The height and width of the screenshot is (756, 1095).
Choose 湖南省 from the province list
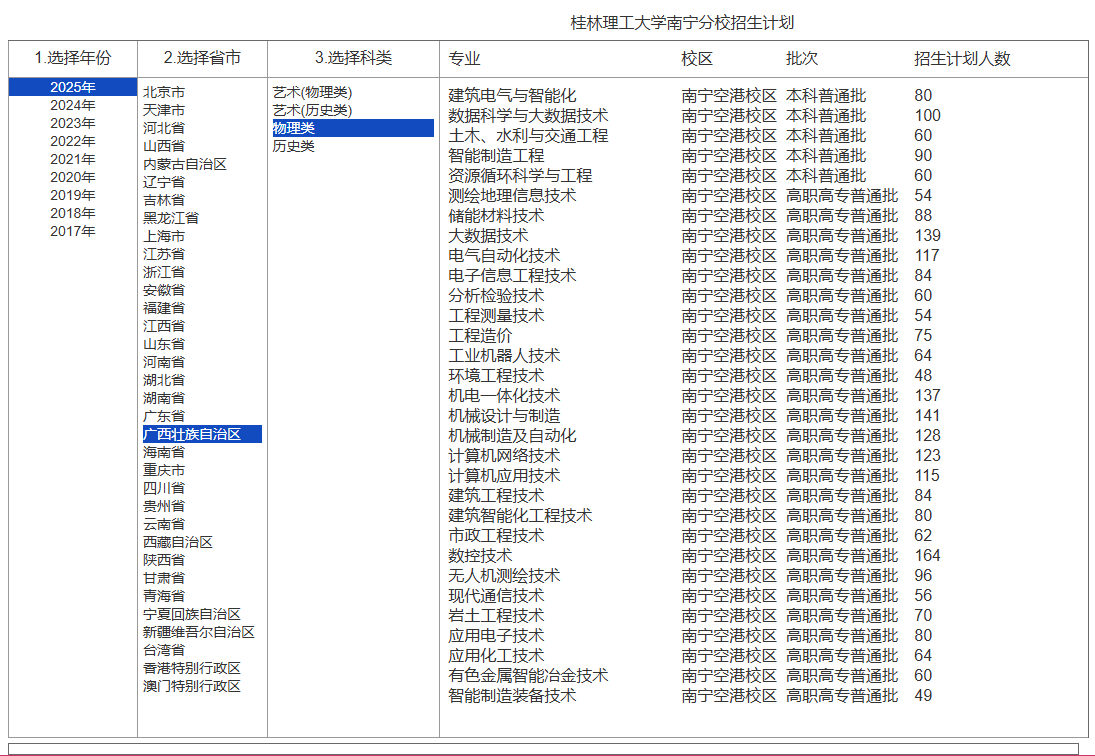(x=164, y=399)
